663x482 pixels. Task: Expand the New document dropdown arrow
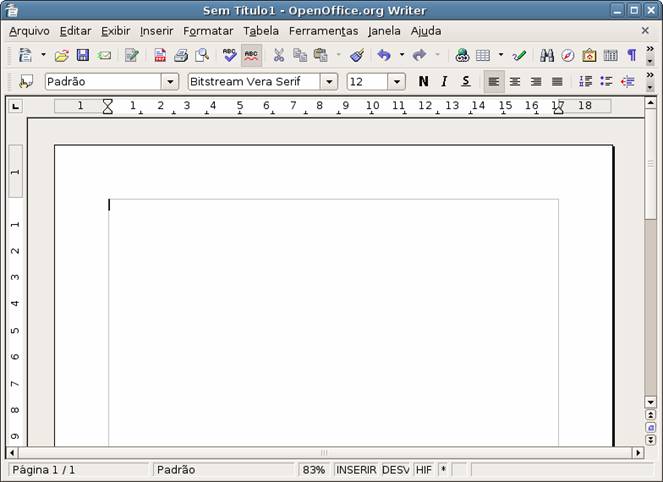[x=43, y=55]
